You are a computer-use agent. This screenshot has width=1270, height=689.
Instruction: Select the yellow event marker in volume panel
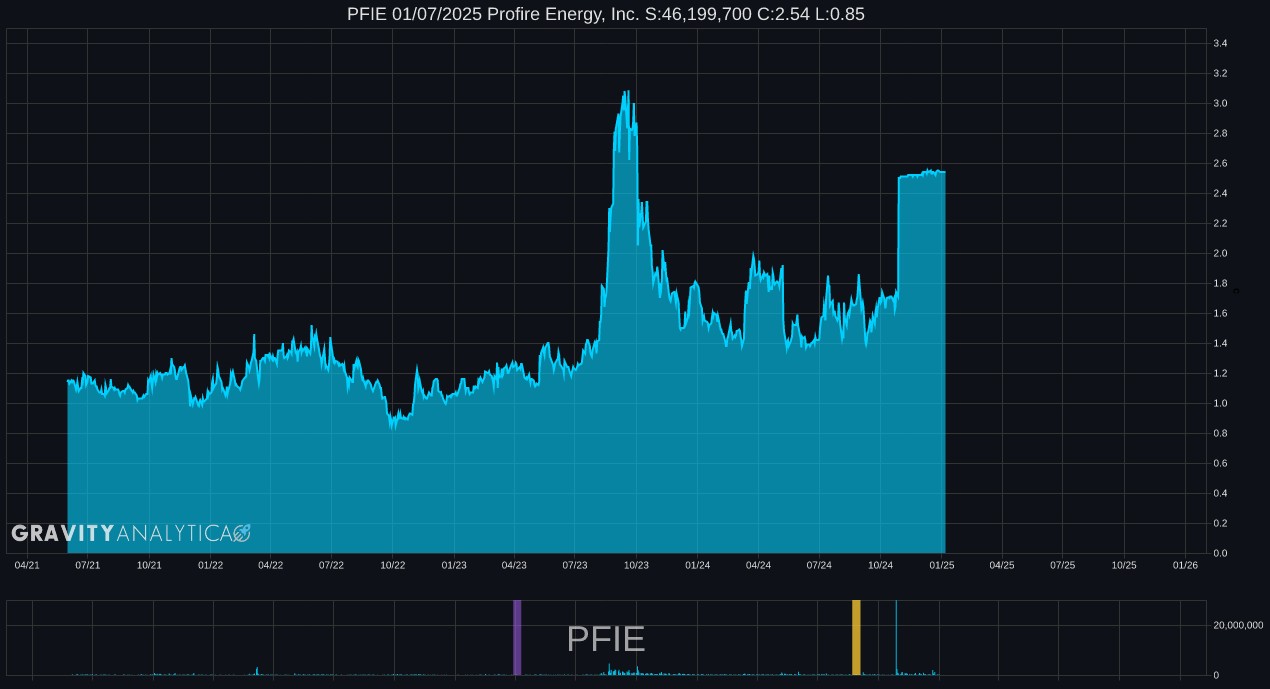coord(856,637)
